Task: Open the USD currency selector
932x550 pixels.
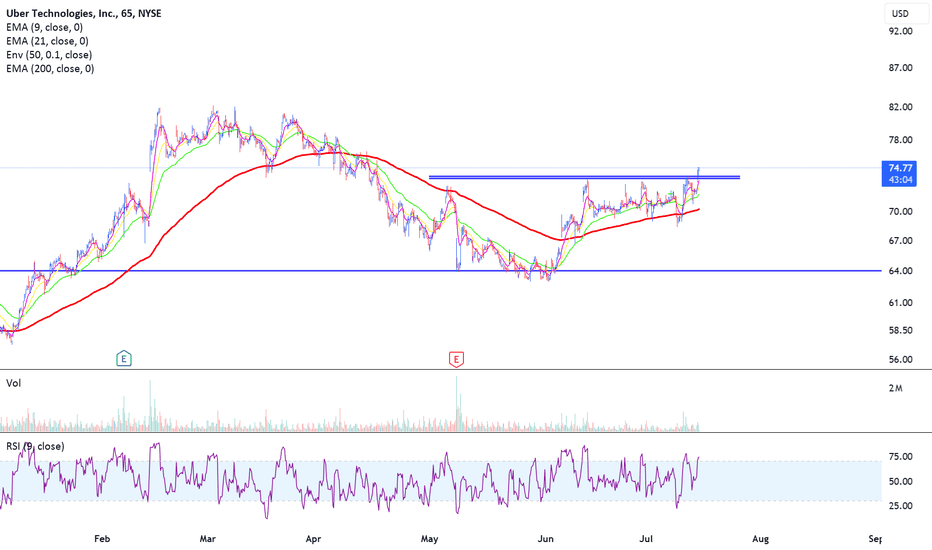Action: tap(905, 13)
